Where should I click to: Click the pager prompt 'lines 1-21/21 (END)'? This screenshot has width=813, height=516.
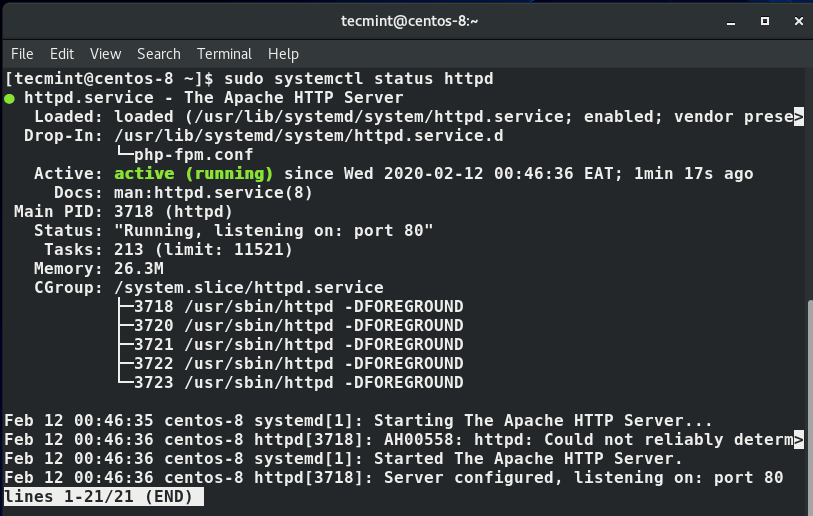coord(103,497)
